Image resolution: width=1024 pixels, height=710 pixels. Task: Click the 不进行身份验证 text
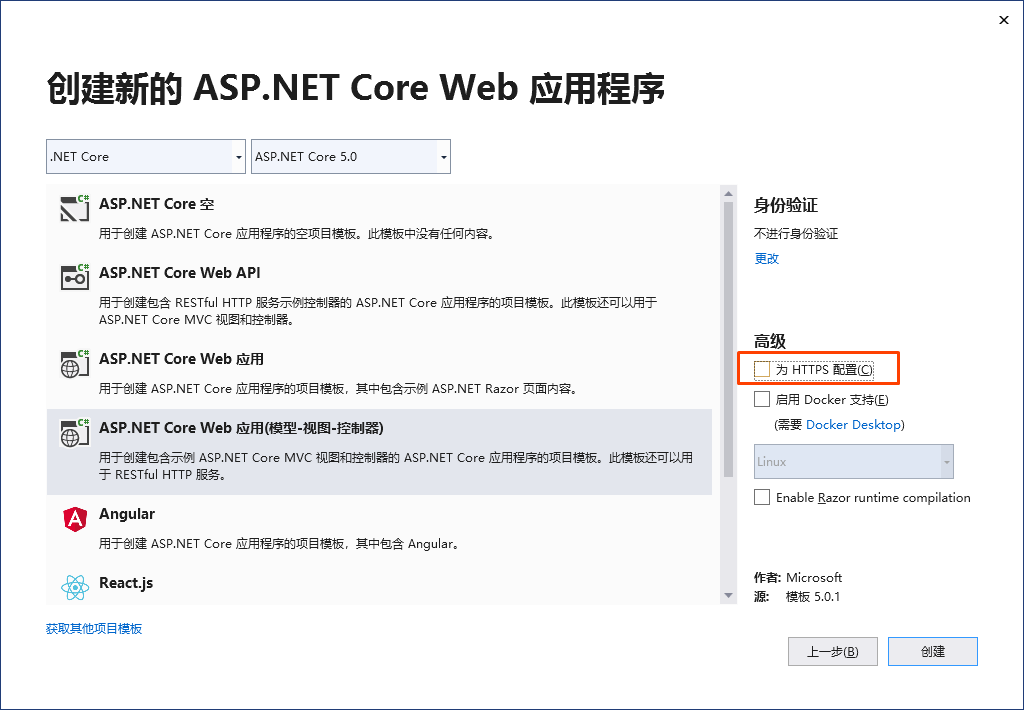click(795, 234)
